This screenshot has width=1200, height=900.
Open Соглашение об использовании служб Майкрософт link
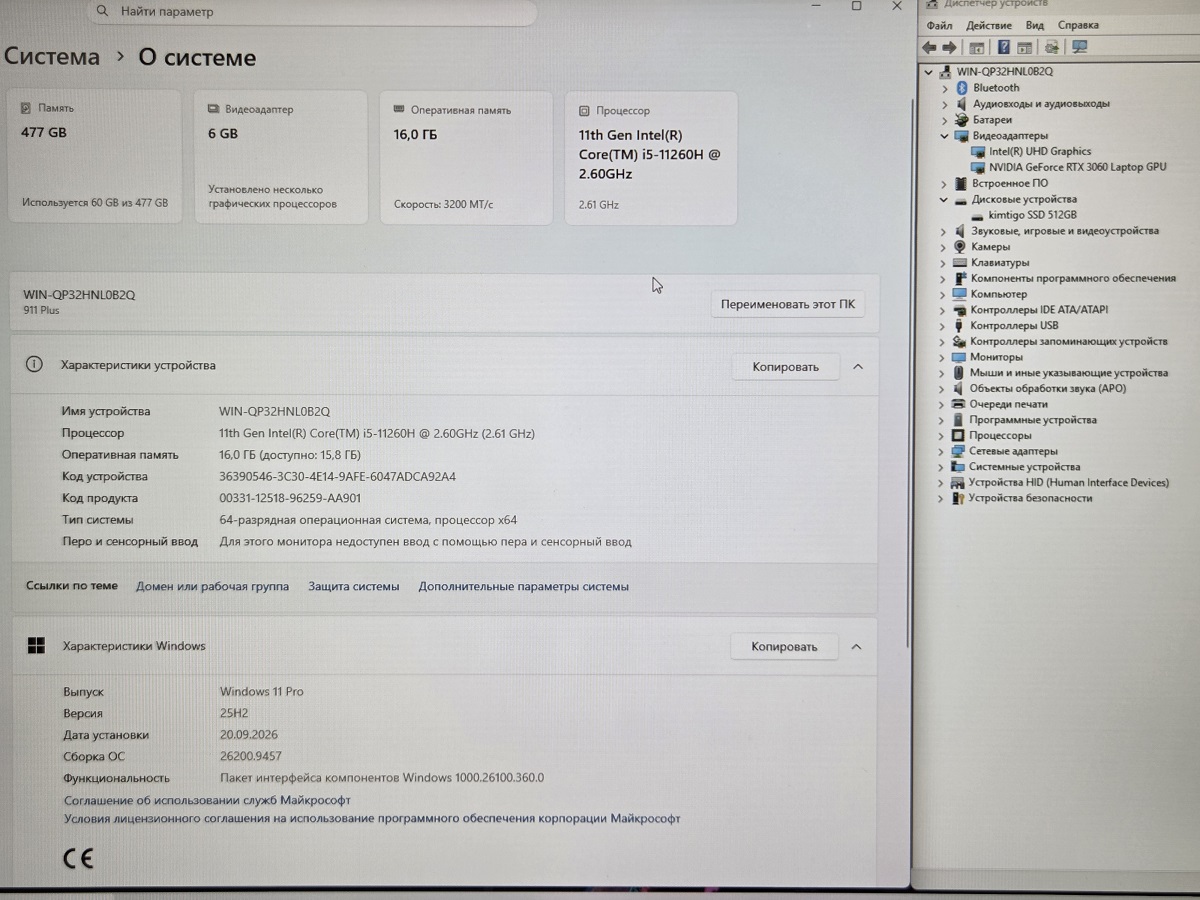pos(207,800)
